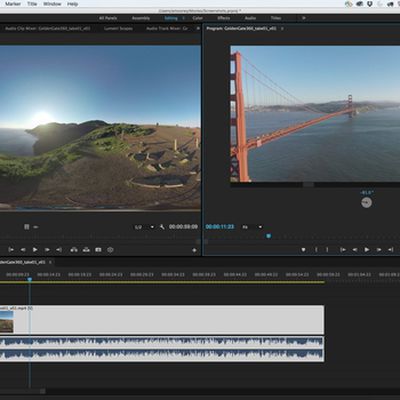Click the VR horizontal scroll bar under Program view

pos(308,185)
